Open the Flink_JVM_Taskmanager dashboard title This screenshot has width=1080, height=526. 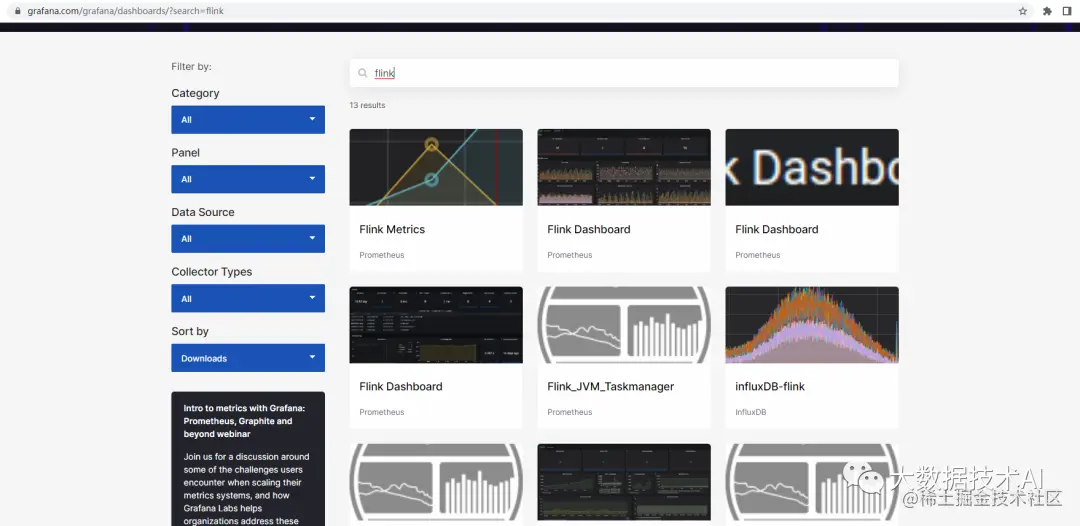610,386
